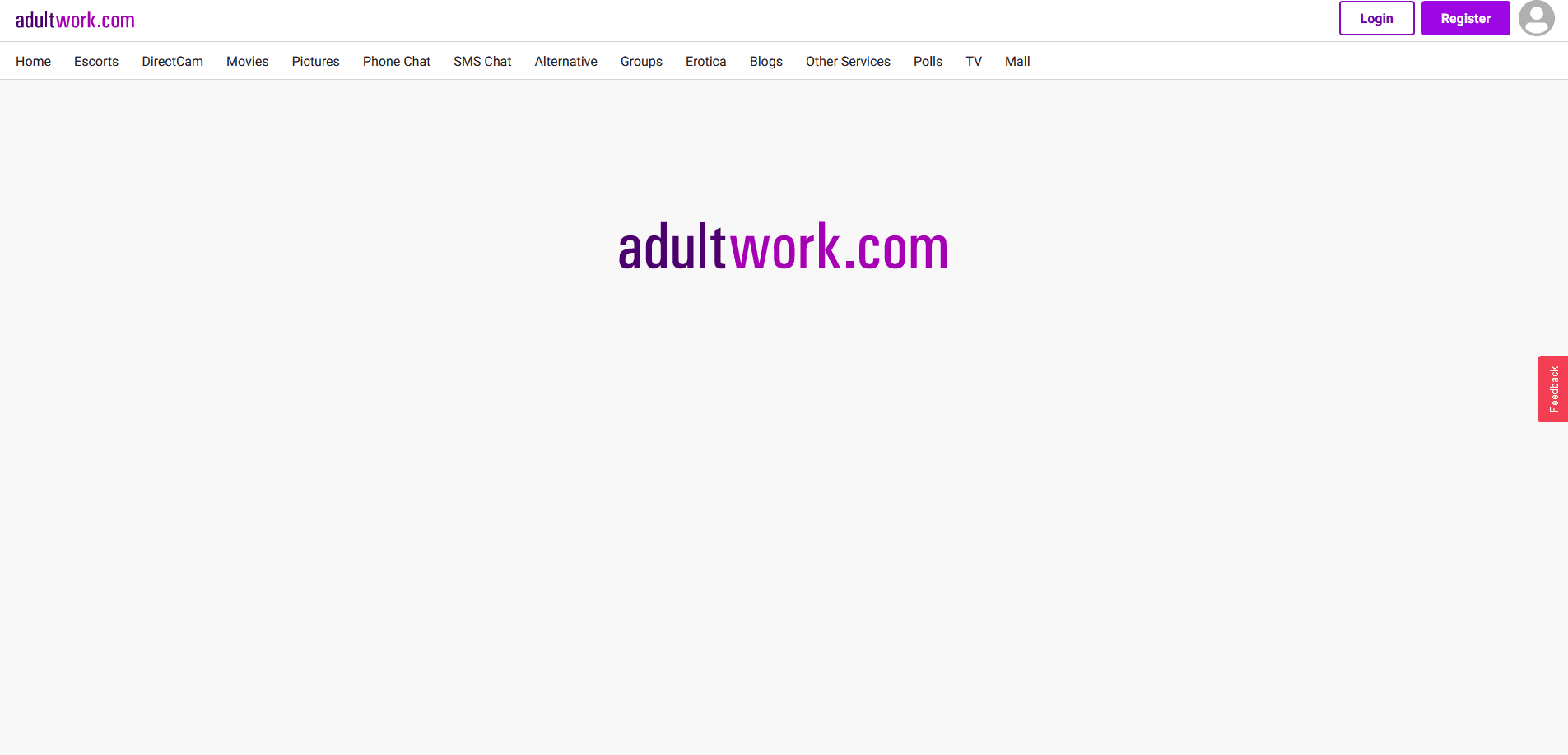Select DirectCam in the navigation bar

pos(172,61)
